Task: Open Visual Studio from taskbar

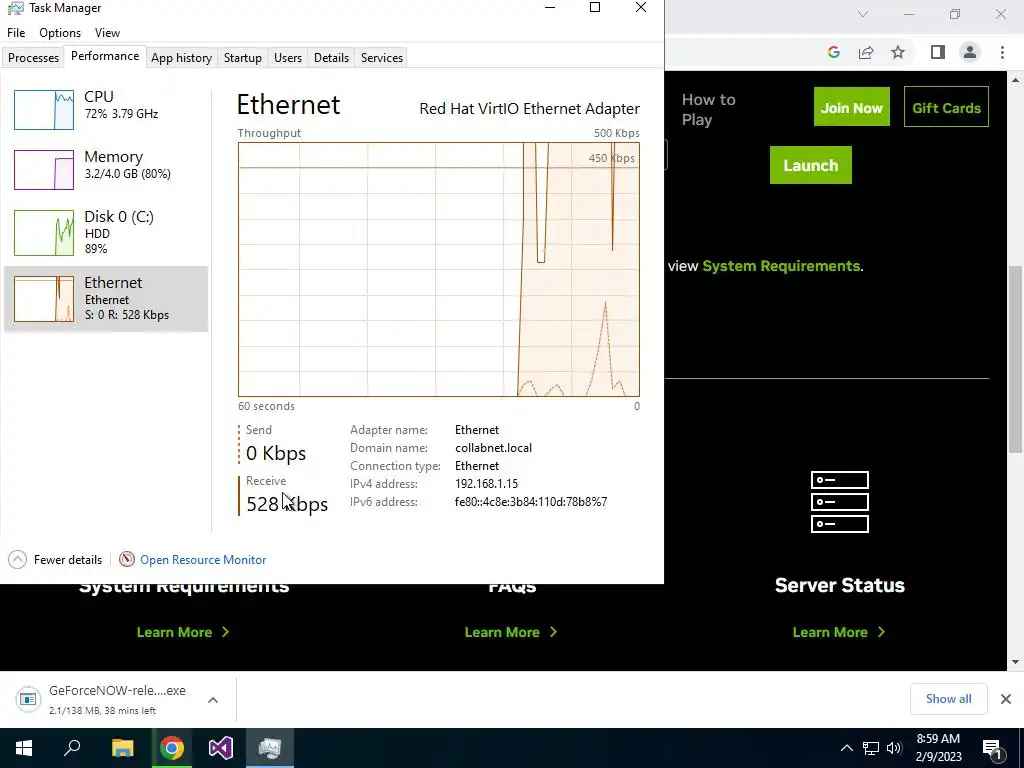Action: [221, 748]
